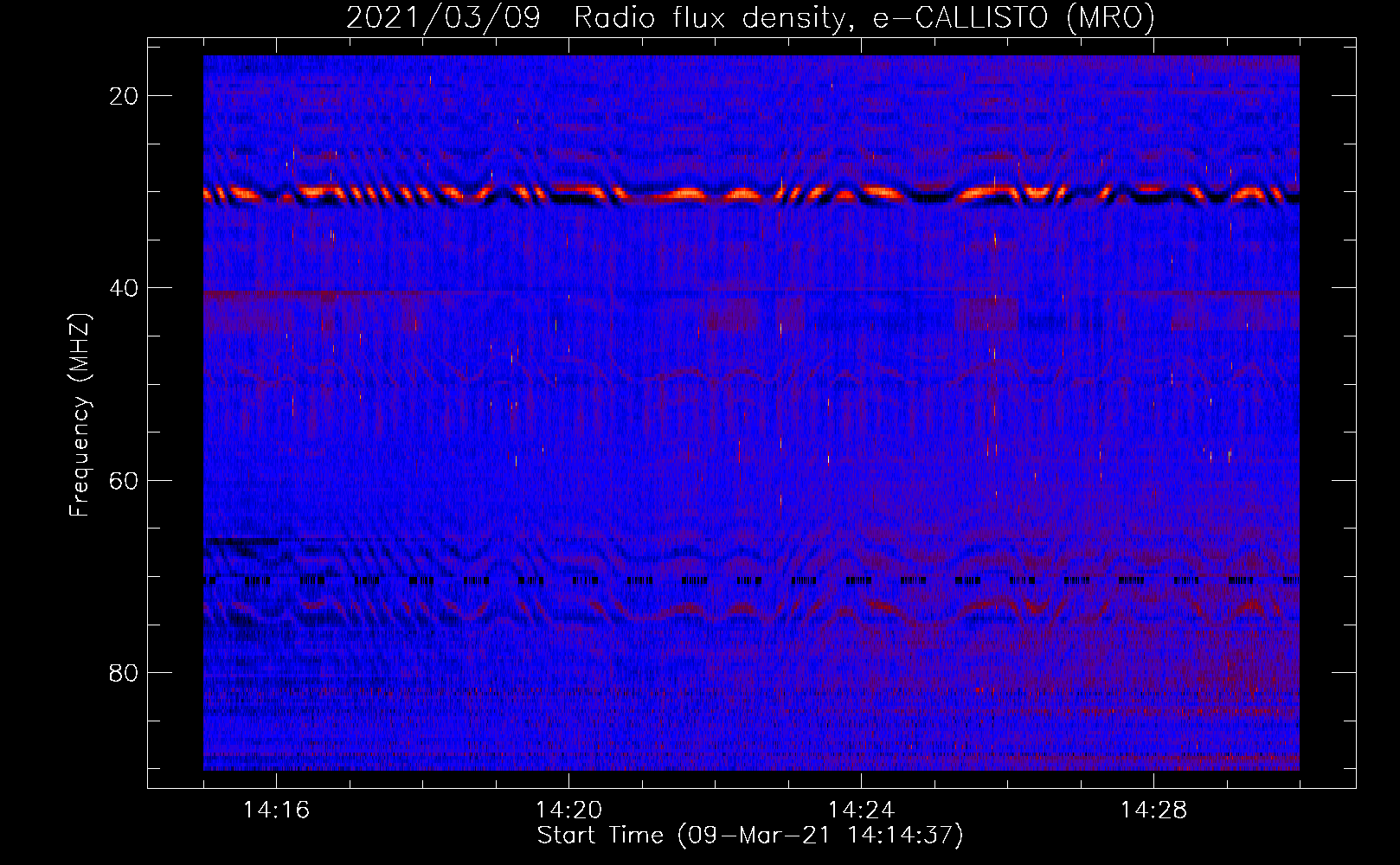Click the '80' frequency tick label
1400x865 pixels.
tap(125, 672)
